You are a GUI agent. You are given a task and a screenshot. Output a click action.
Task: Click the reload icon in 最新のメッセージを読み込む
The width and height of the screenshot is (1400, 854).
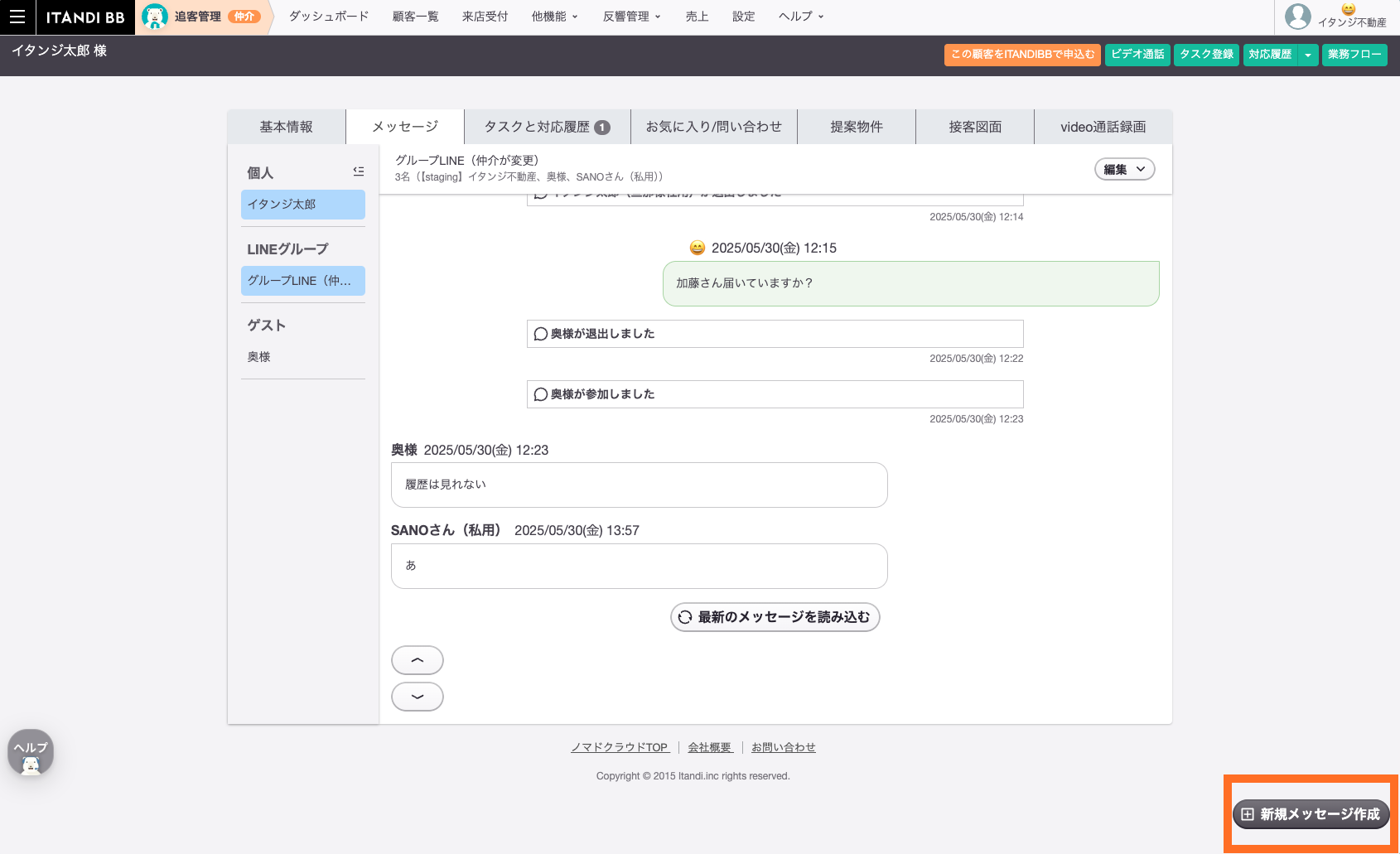coord(685,617)
